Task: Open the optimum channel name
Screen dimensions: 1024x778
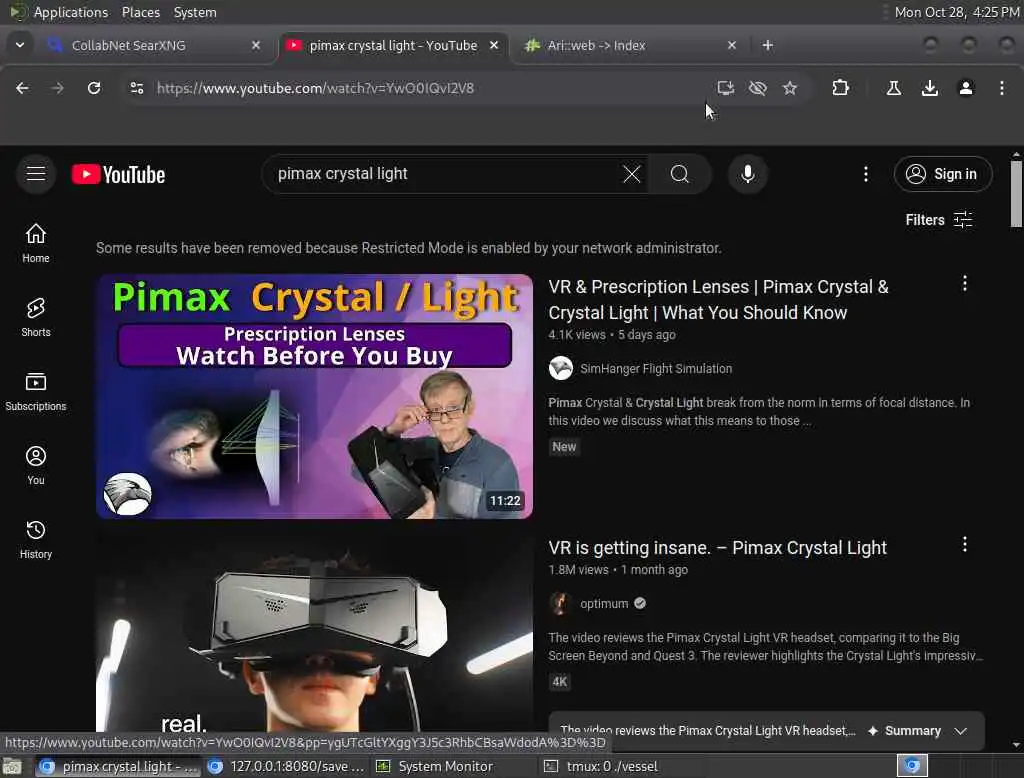Action: [x=603, y=604]
